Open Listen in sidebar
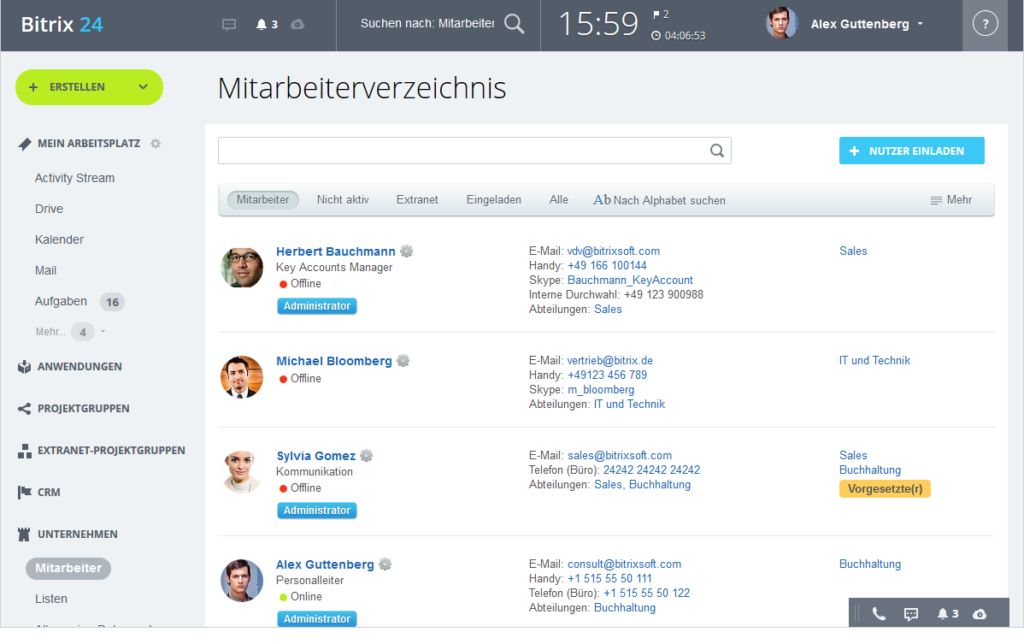Viewport: 1024px width, 644px height. 51,599
